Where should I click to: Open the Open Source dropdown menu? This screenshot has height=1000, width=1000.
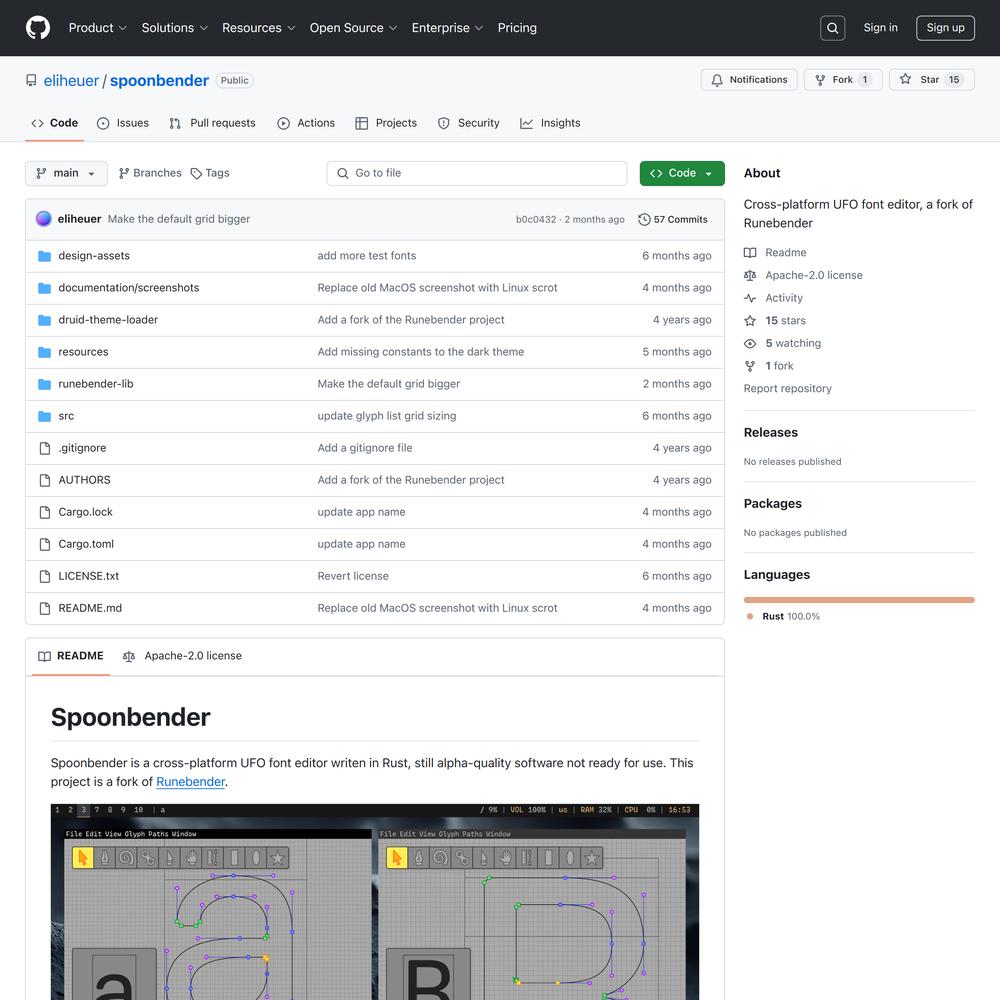point(353,28)
